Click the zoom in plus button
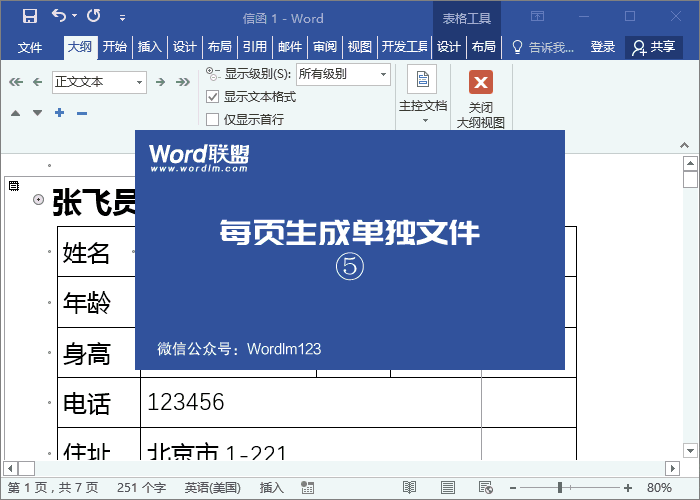This screenshot has height=500, width=700. (x=628, y=488)
